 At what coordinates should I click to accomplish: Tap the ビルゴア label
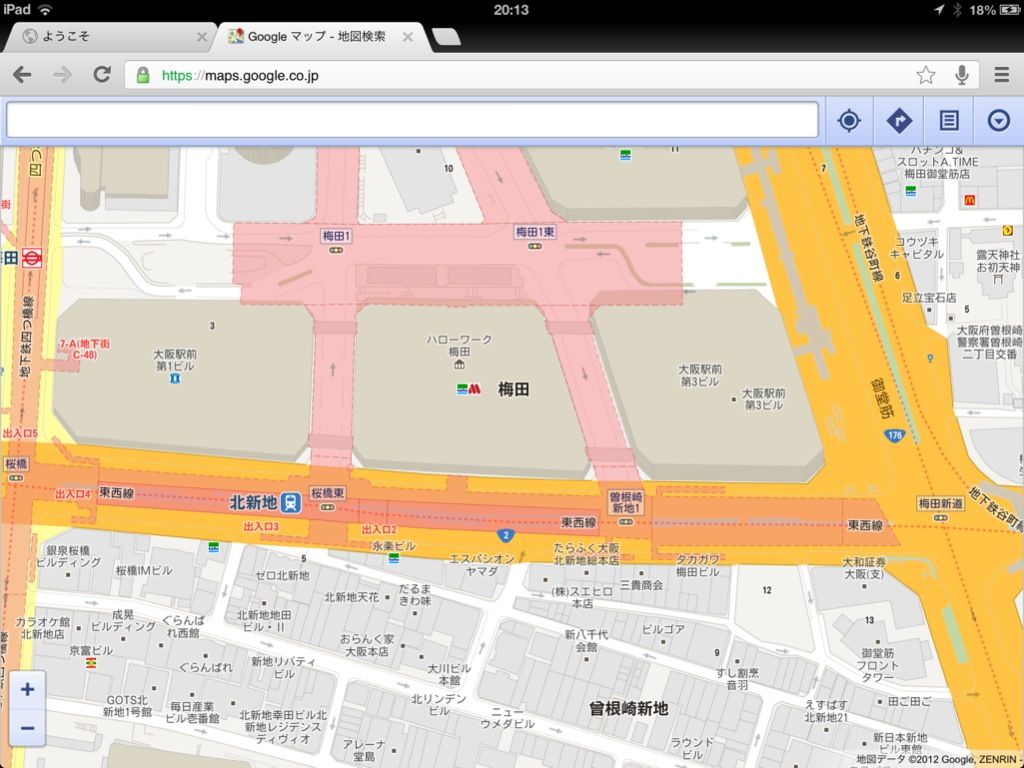(x=663, y=630)
